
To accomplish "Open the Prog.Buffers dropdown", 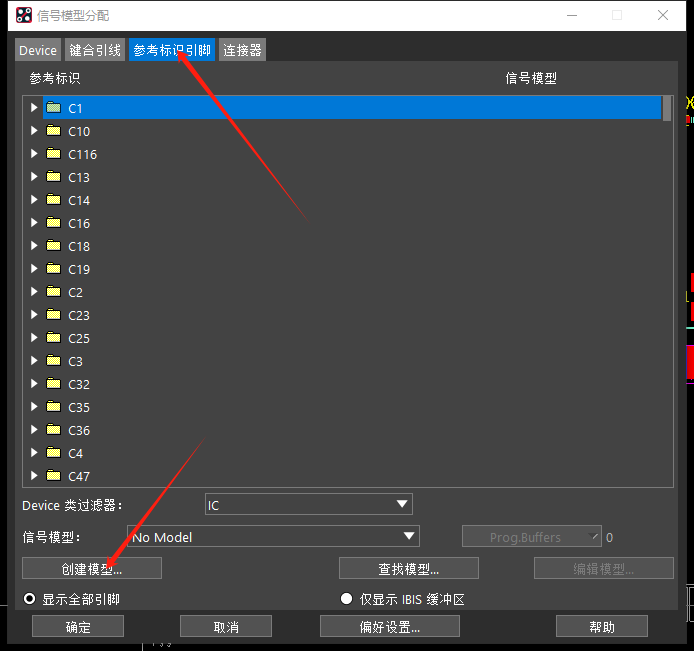I will point(532,536).
